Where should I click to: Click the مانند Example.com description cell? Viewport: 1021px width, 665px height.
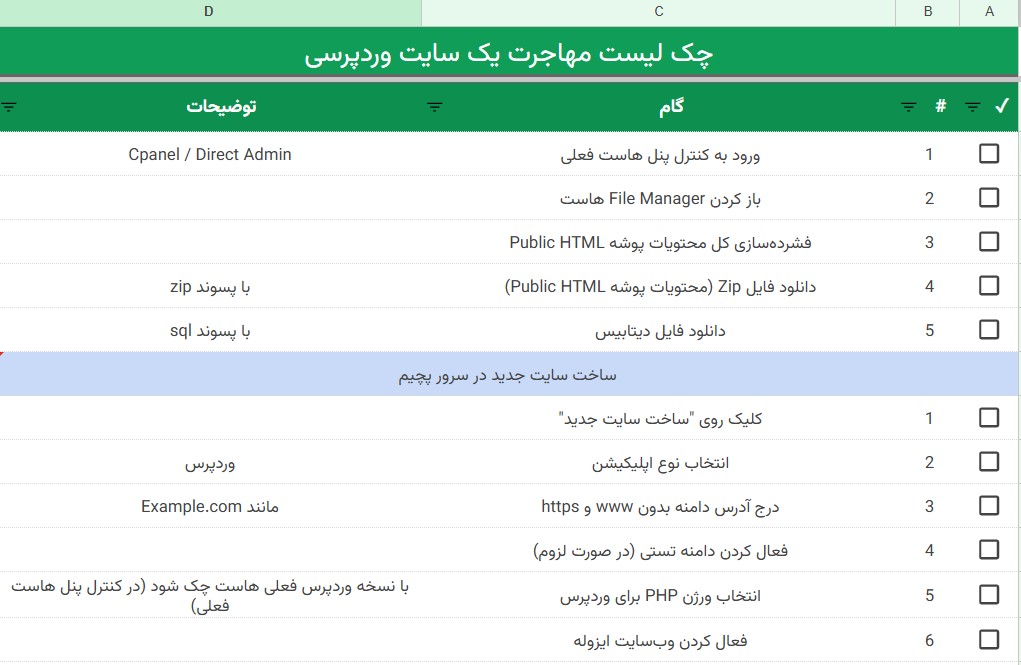pos(210,506)
